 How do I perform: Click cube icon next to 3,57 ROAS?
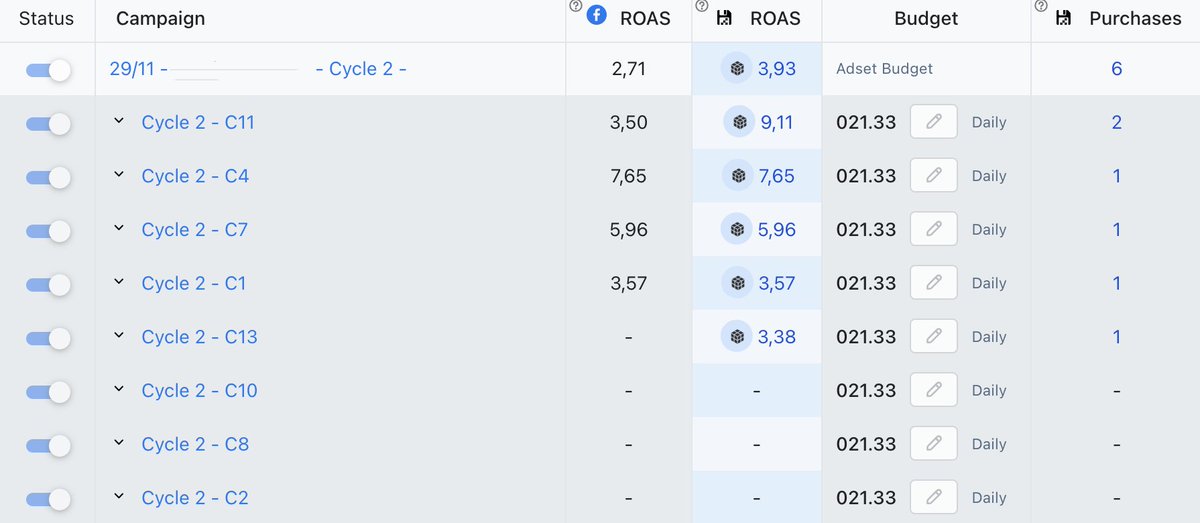738,283
